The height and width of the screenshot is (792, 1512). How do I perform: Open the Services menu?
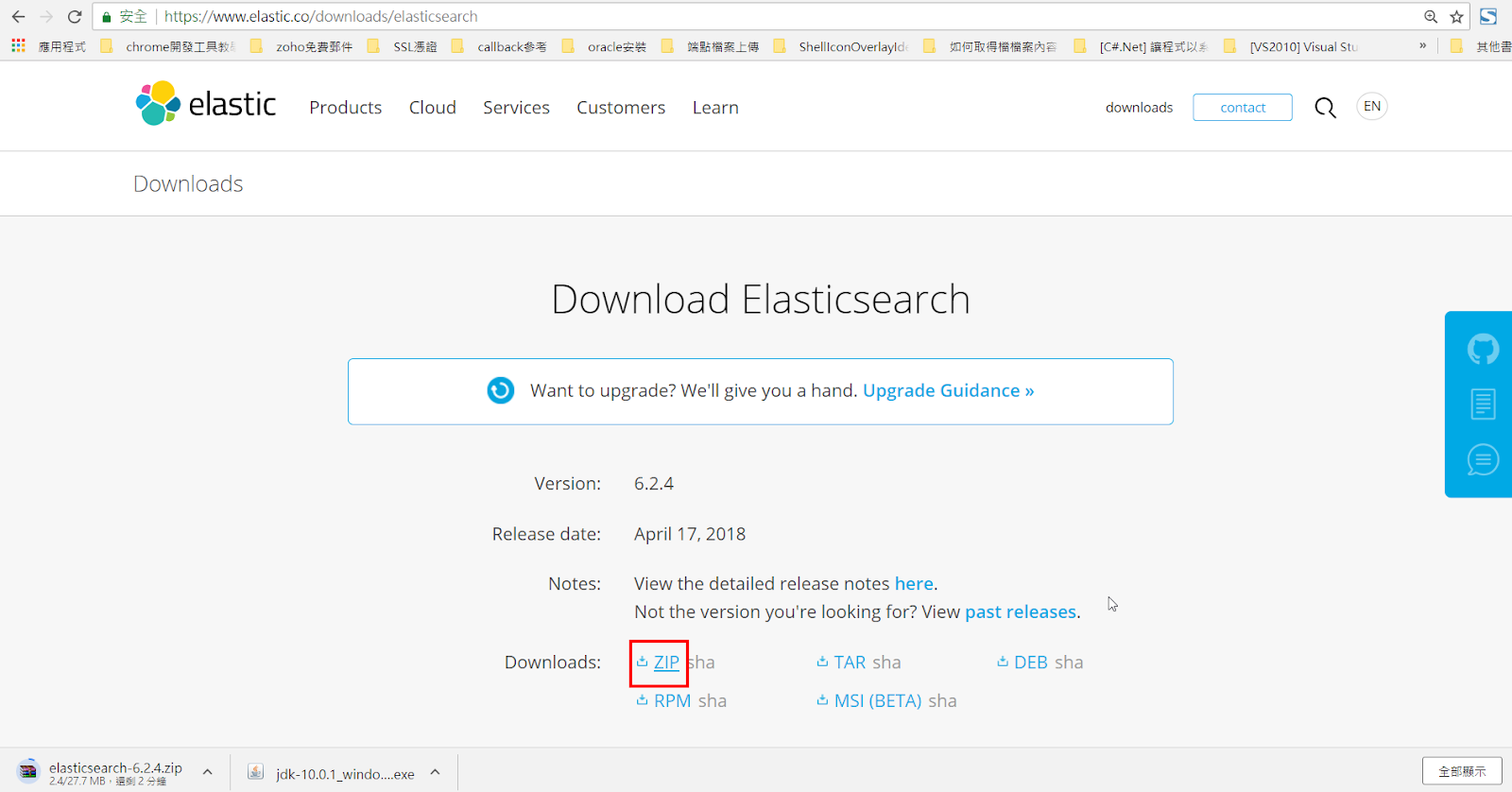[516, 108]
